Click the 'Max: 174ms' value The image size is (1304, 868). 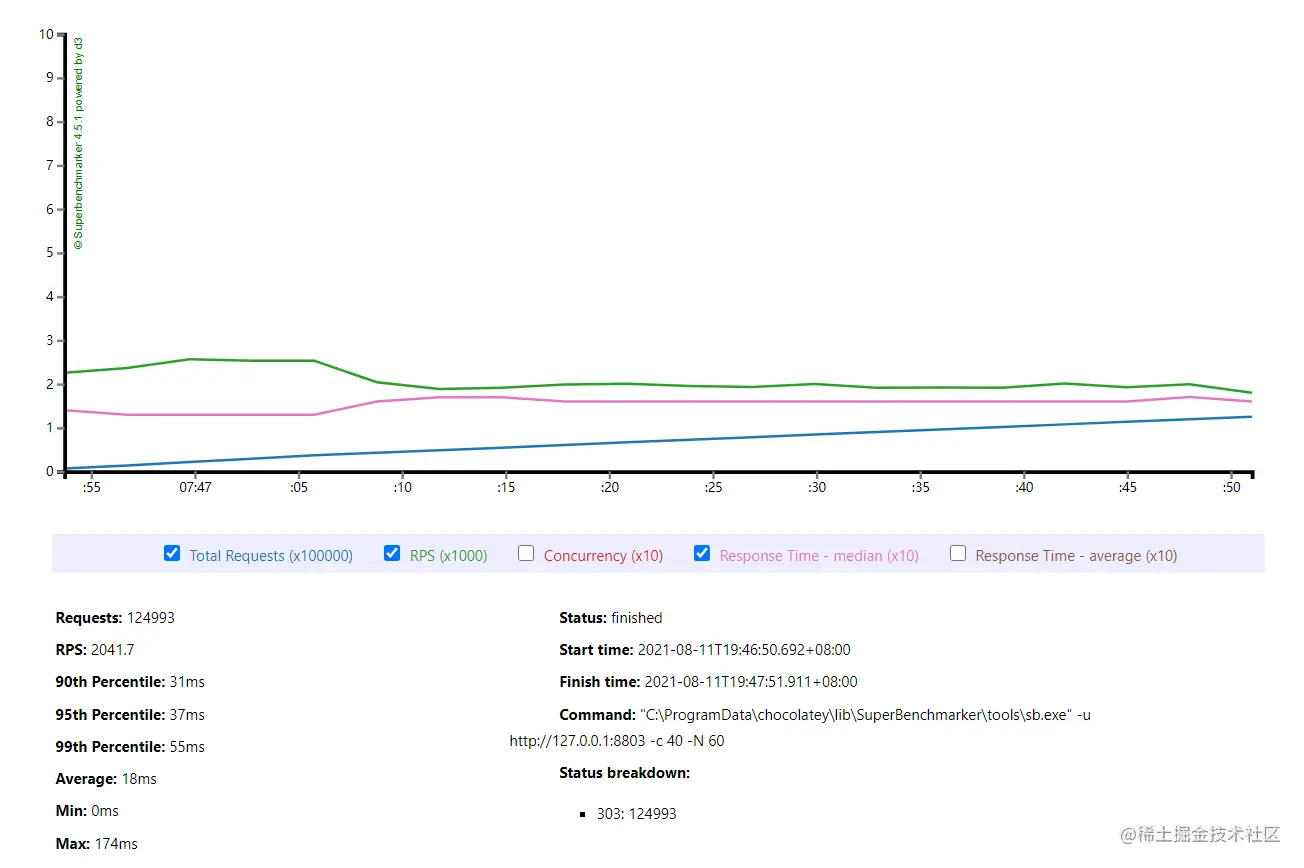[97, 844]
